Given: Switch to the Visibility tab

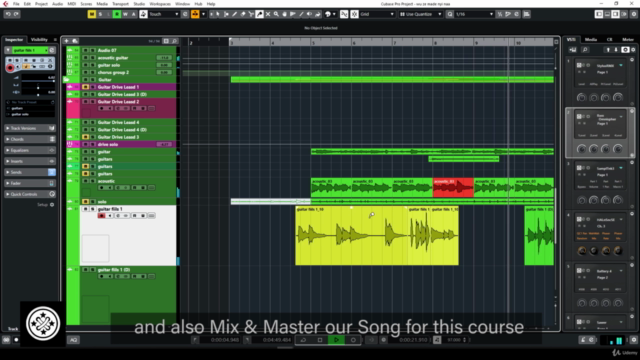Looking at the screenshot, I should (x=39, y=40).
